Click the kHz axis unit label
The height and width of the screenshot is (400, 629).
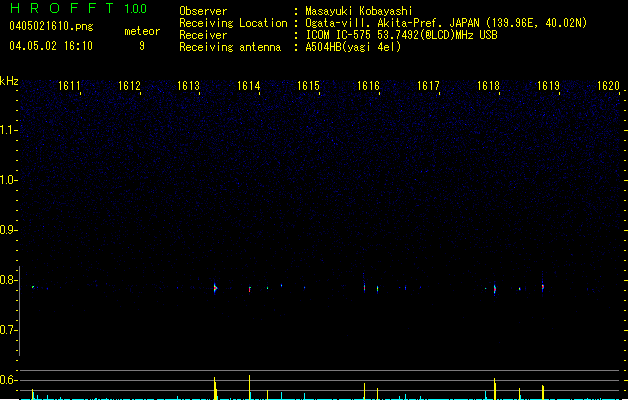coord(9,81)
